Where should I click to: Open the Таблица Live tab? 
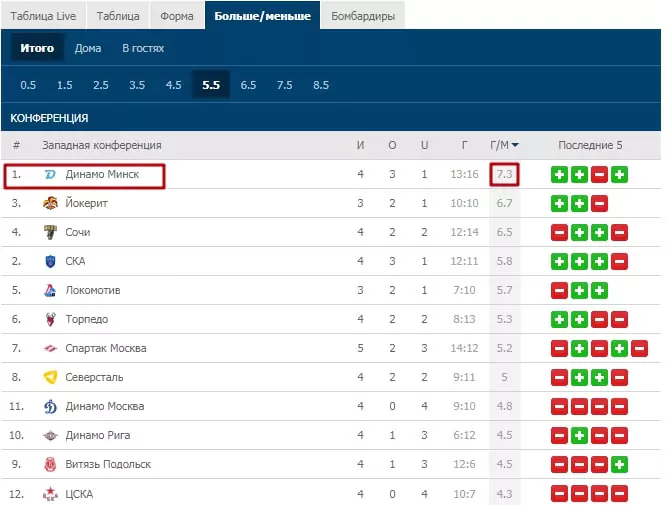pos(43,16)
